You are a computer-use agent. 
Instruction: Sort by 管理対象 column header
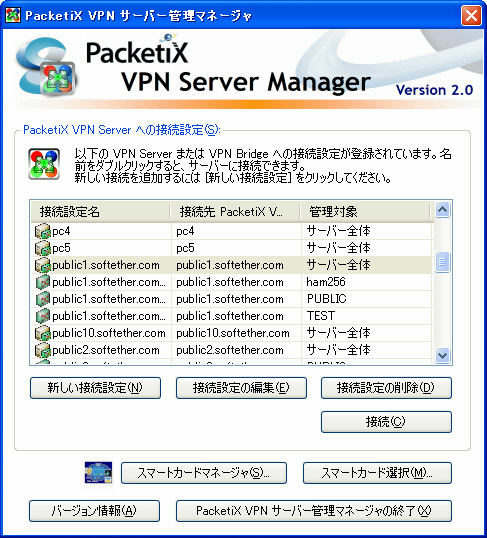coord(365,211)
